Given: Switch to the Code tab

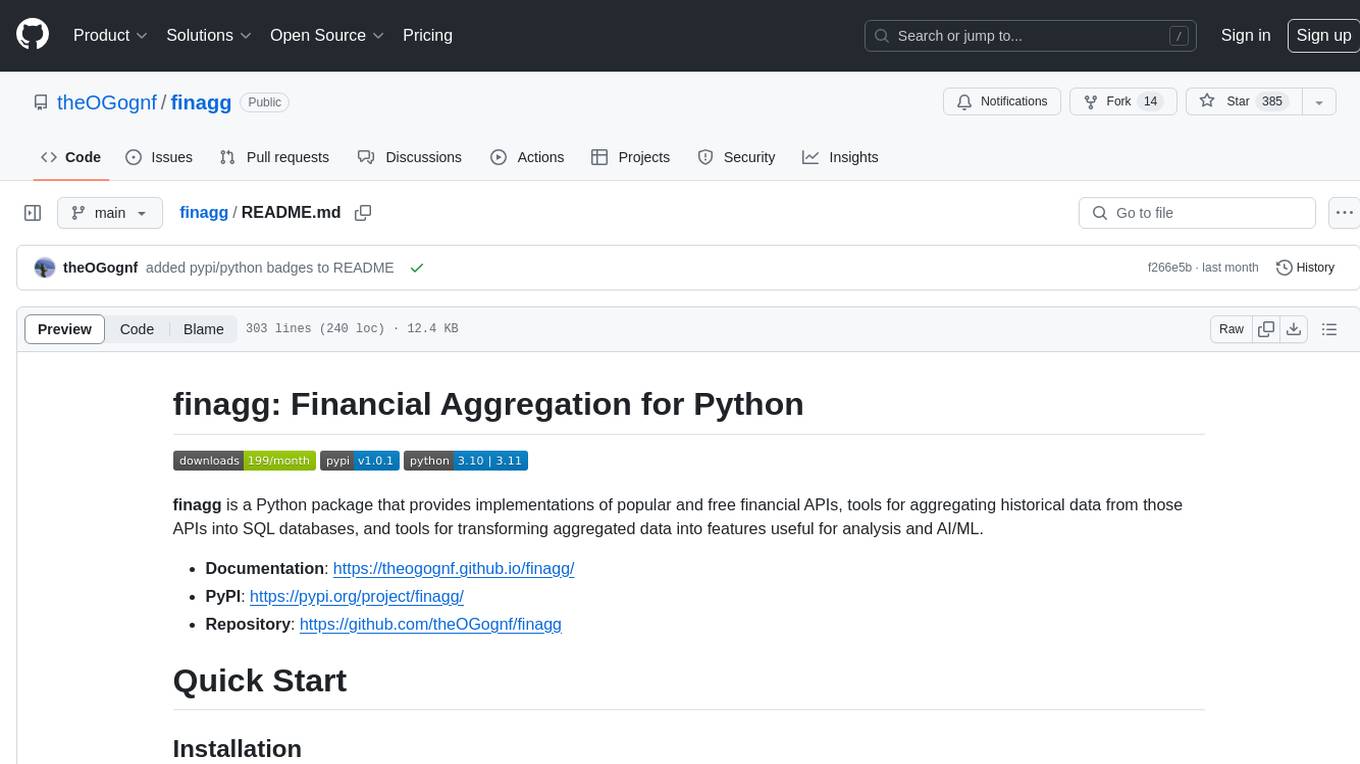Looking at the screenshot, I should coord(71,157).
